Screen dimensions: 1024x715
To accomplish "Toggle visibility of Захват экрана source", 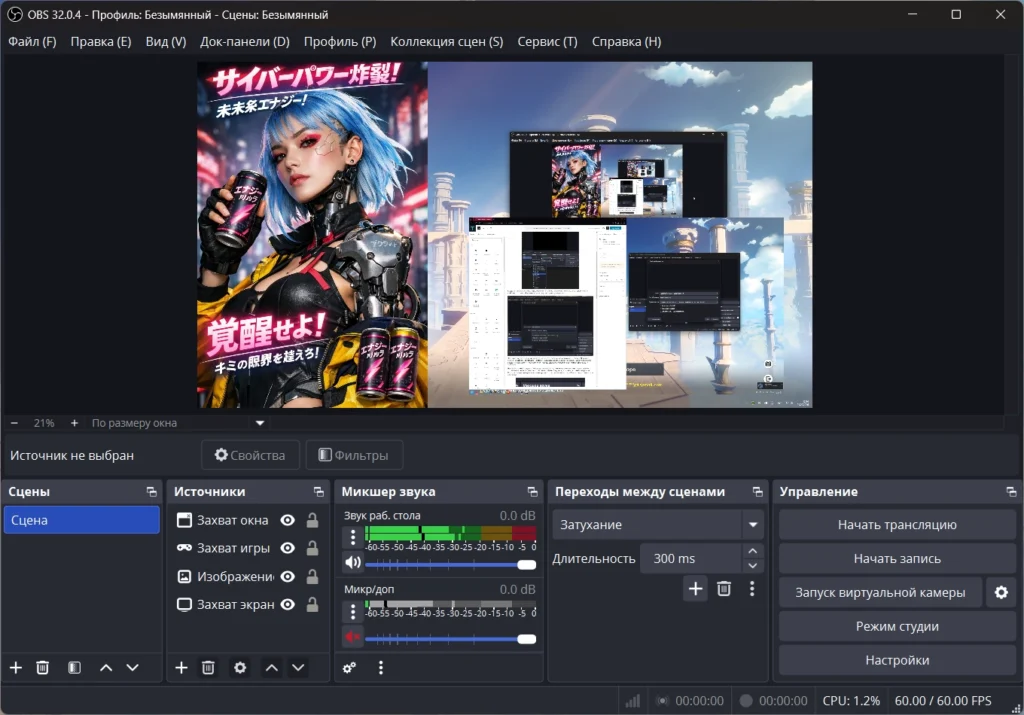I will [x=288, y=605].
